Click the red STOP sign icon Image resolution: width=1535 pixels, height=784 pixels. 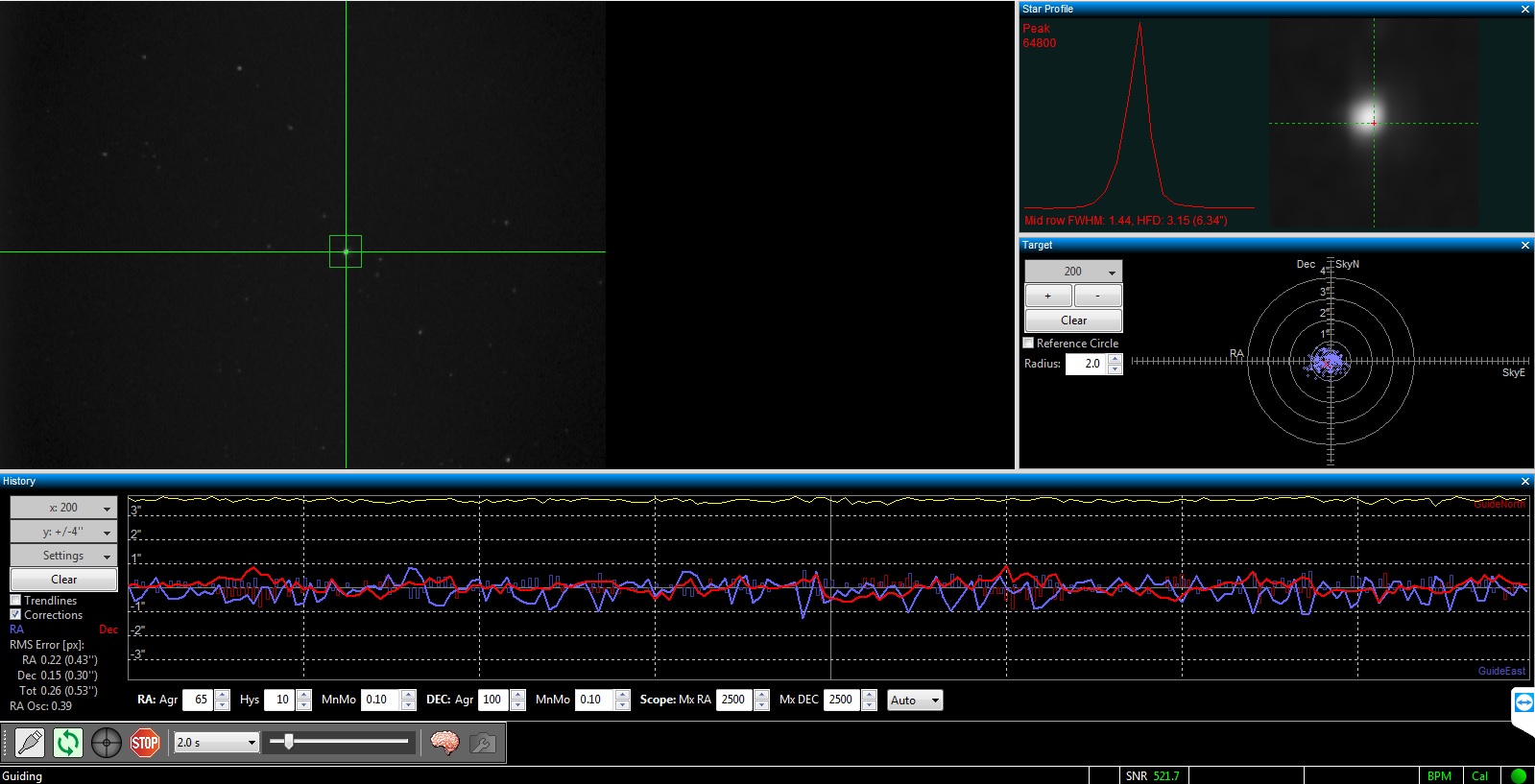145,743
